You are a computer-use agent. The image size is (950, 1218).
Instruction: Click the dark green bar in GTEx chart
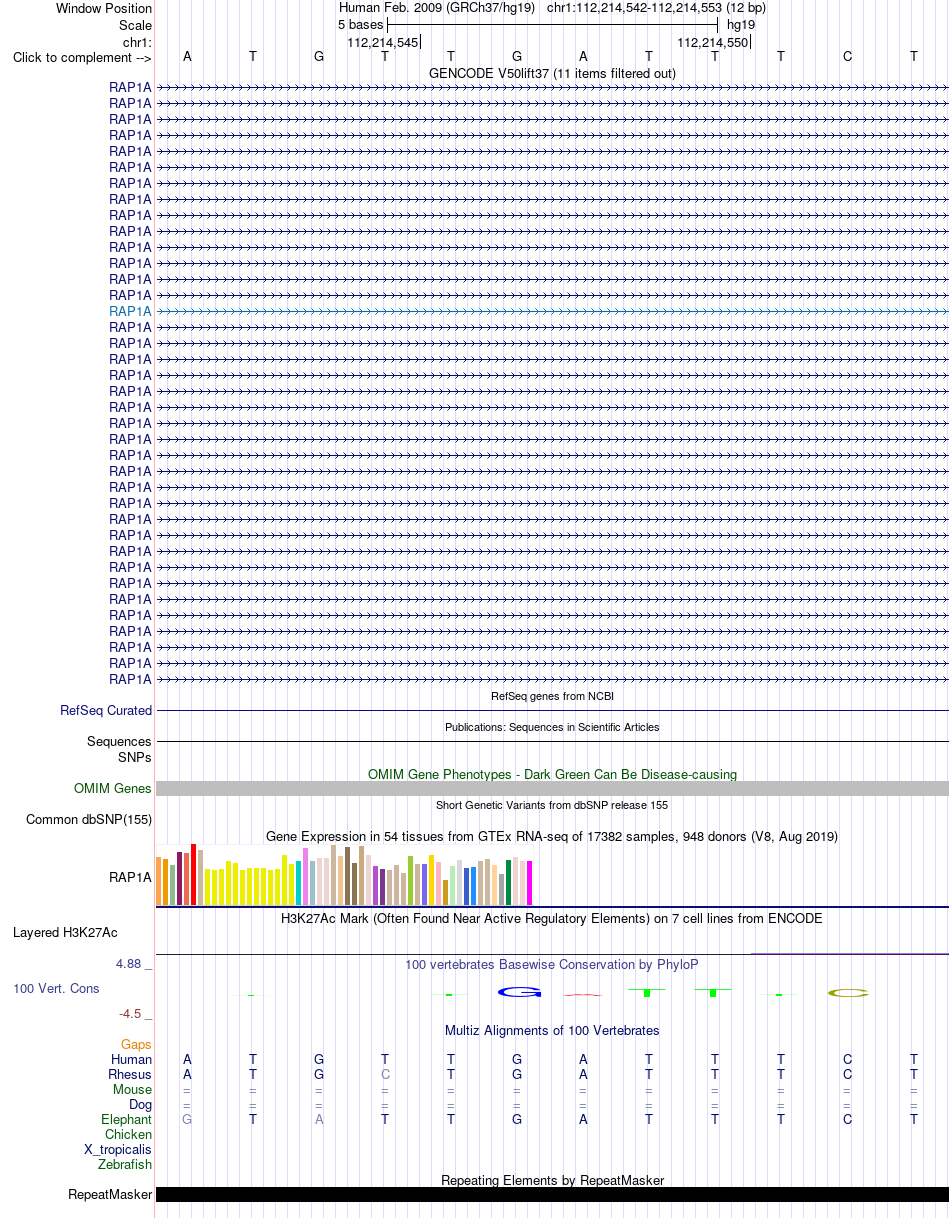point(508,883)
